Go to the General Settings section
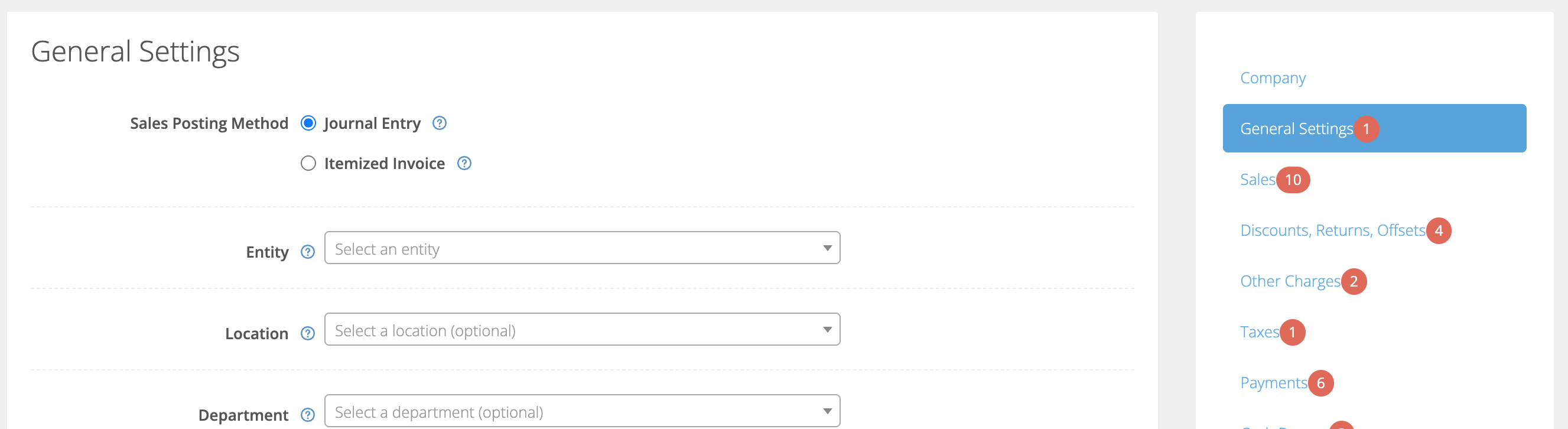 pos(1374,128)
